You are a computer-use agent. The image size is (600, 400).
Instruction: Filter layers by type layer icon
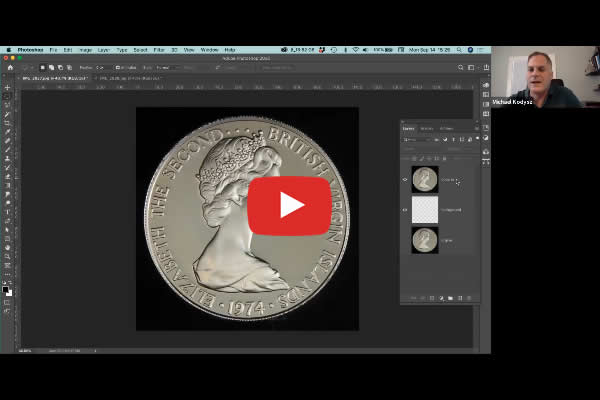(x=453, y=140)
